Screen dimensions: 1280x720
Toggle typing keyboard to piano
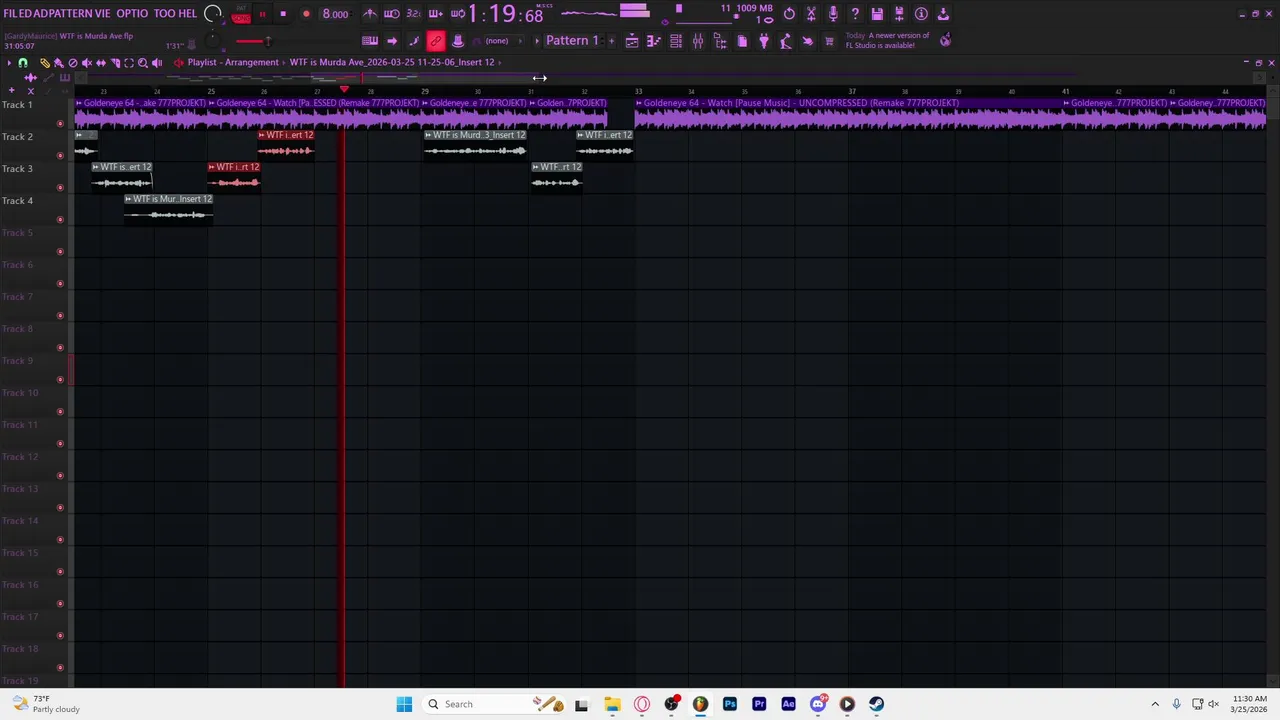coord(370,41)
